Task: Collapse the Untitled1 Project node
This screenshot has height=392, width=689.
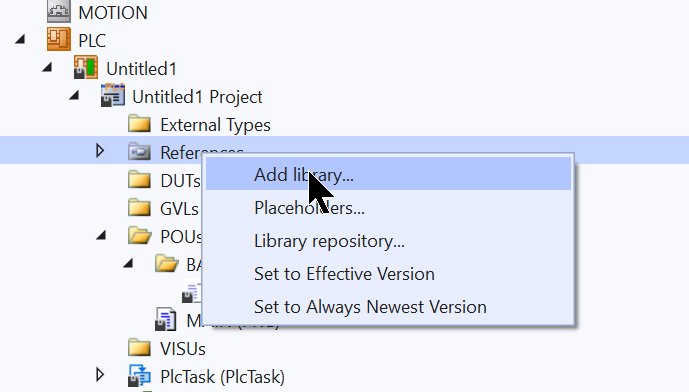Action: [74, 95]
